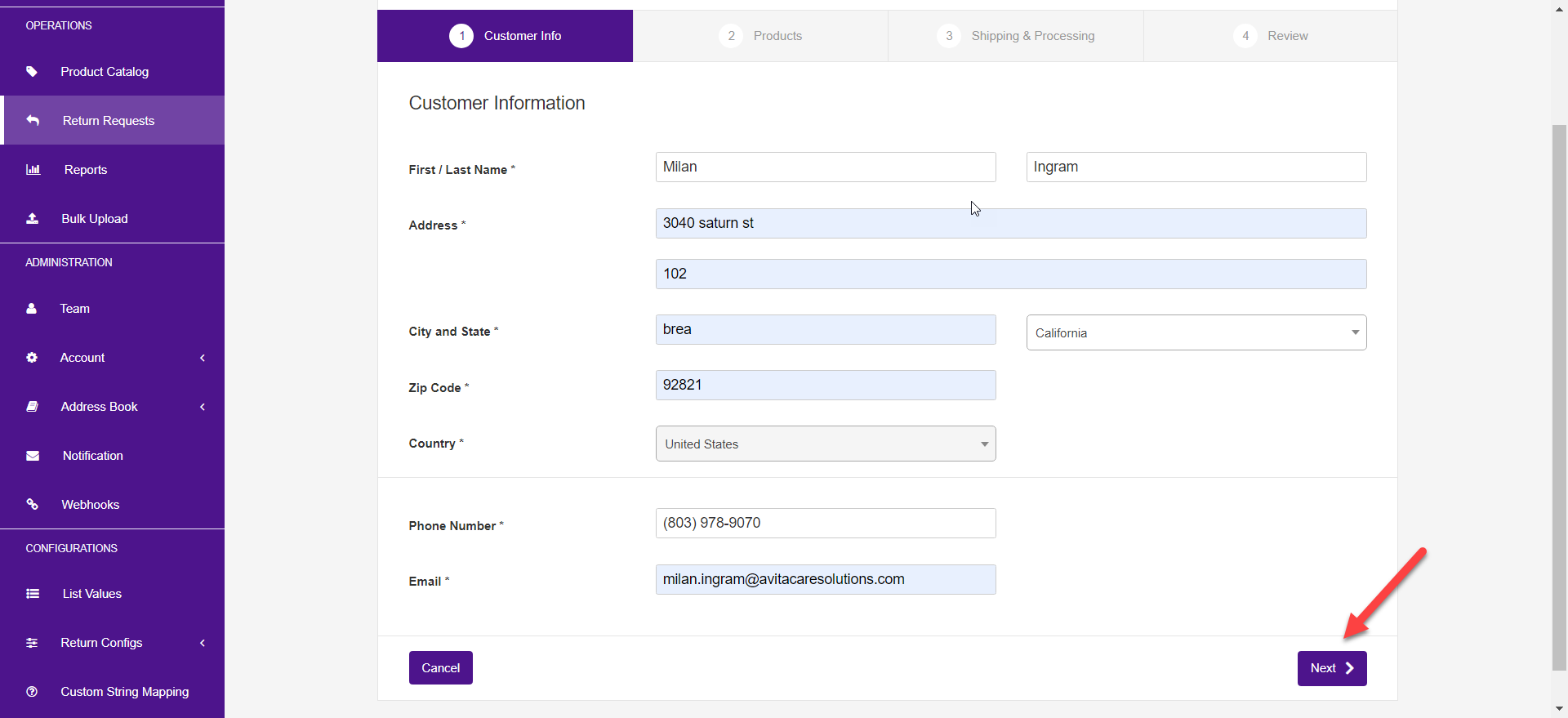The width and height of the screenshot is (1568, 718).
Task: Open Webhooks settings
Action: (112, 505)
